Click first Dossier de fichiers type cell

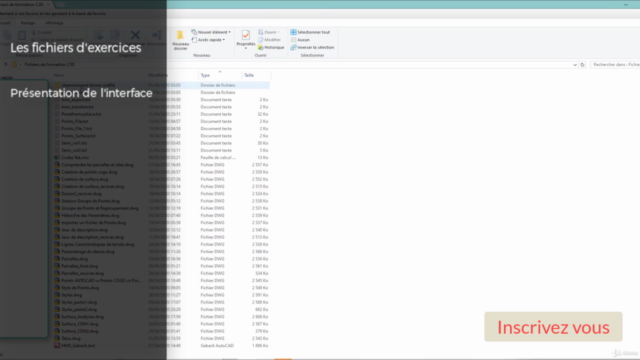click(x=218, y=85)
